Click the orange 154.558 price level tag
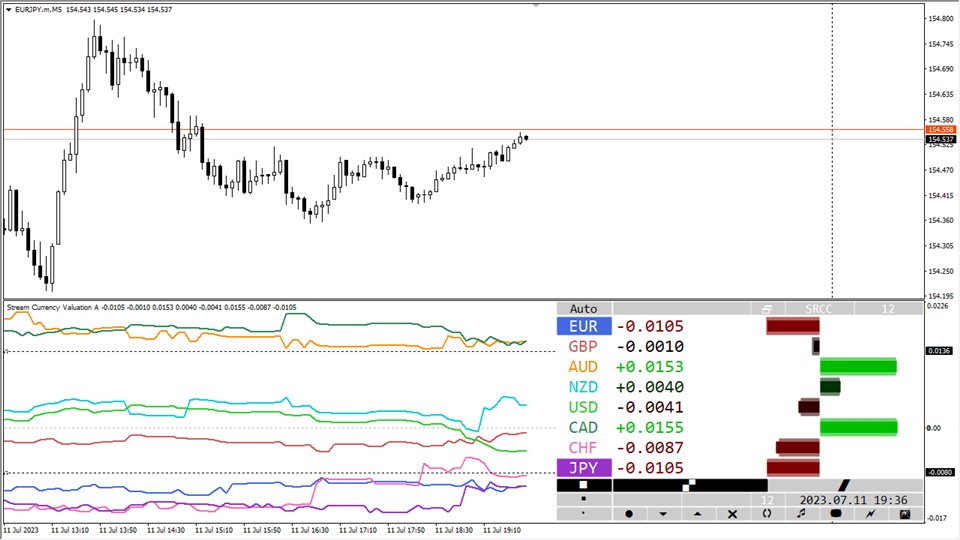 (940, 130)
